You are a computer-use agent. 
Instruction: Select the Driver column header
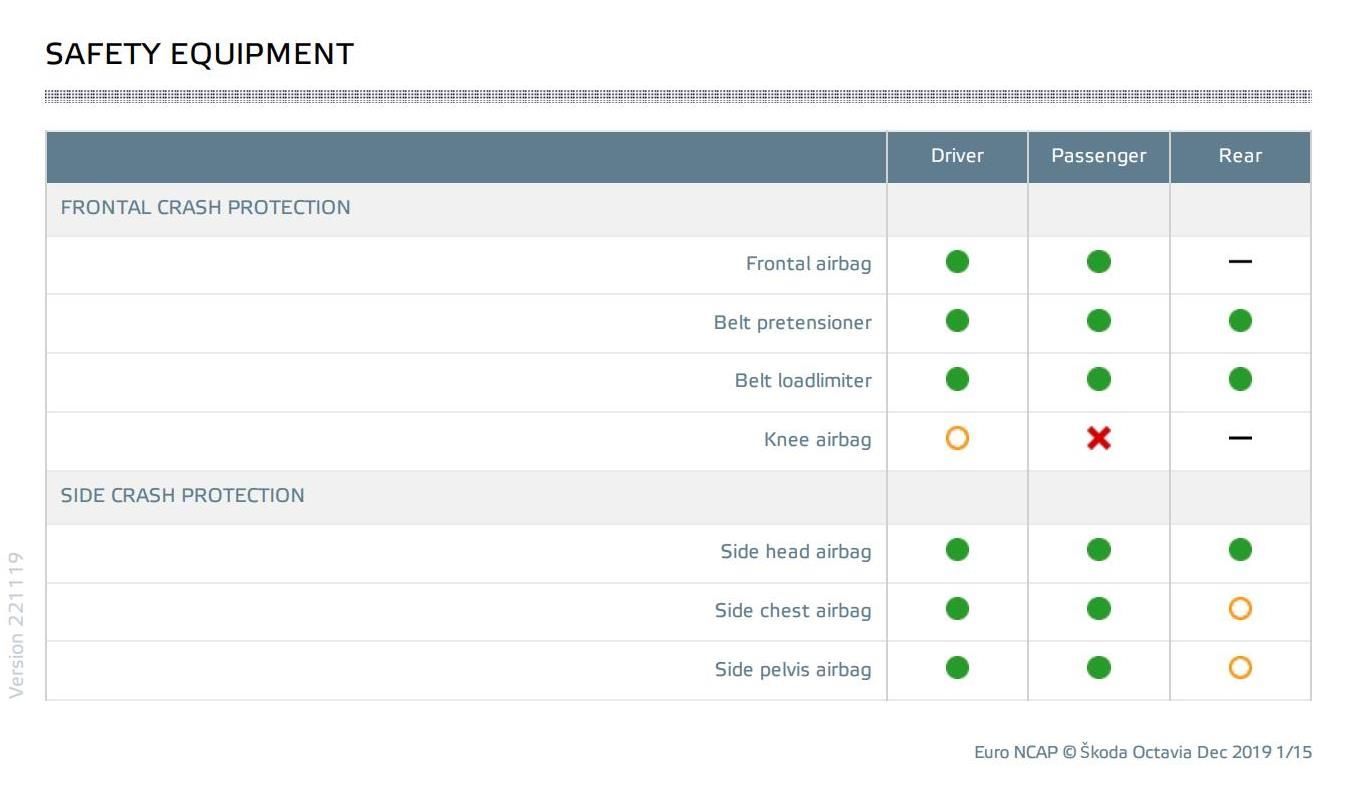pyautogui.click(x=957, y=156)
